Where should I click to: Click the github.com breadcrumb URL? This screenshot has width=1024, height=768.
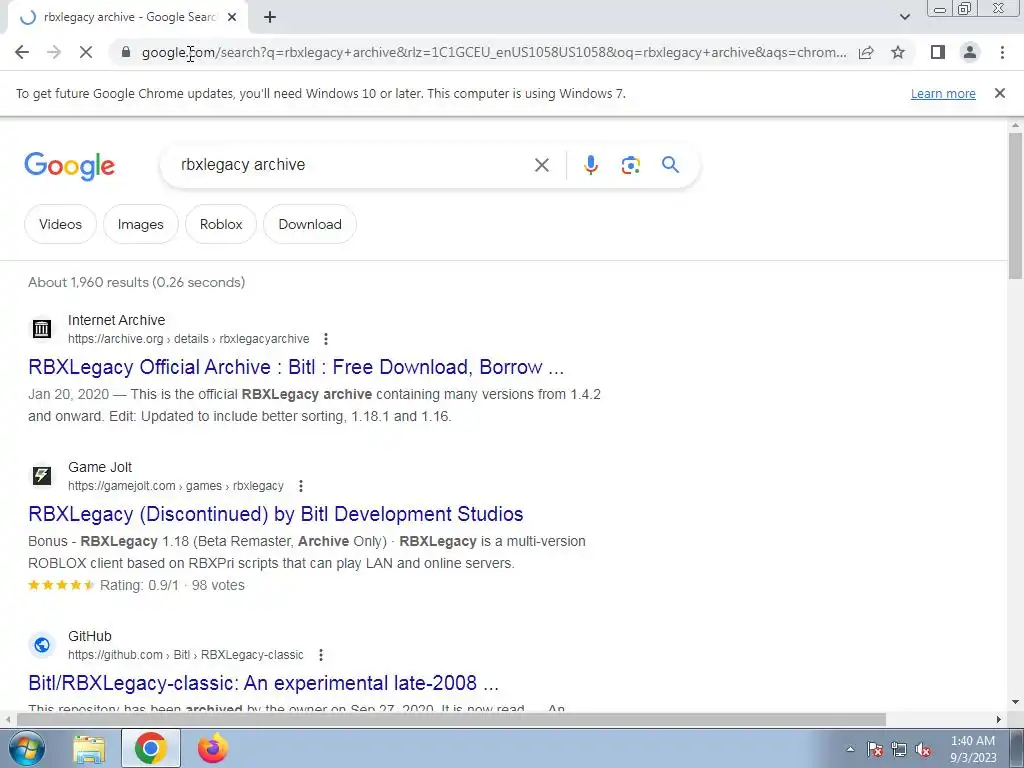pyautogui.click(x=185, y=655)
